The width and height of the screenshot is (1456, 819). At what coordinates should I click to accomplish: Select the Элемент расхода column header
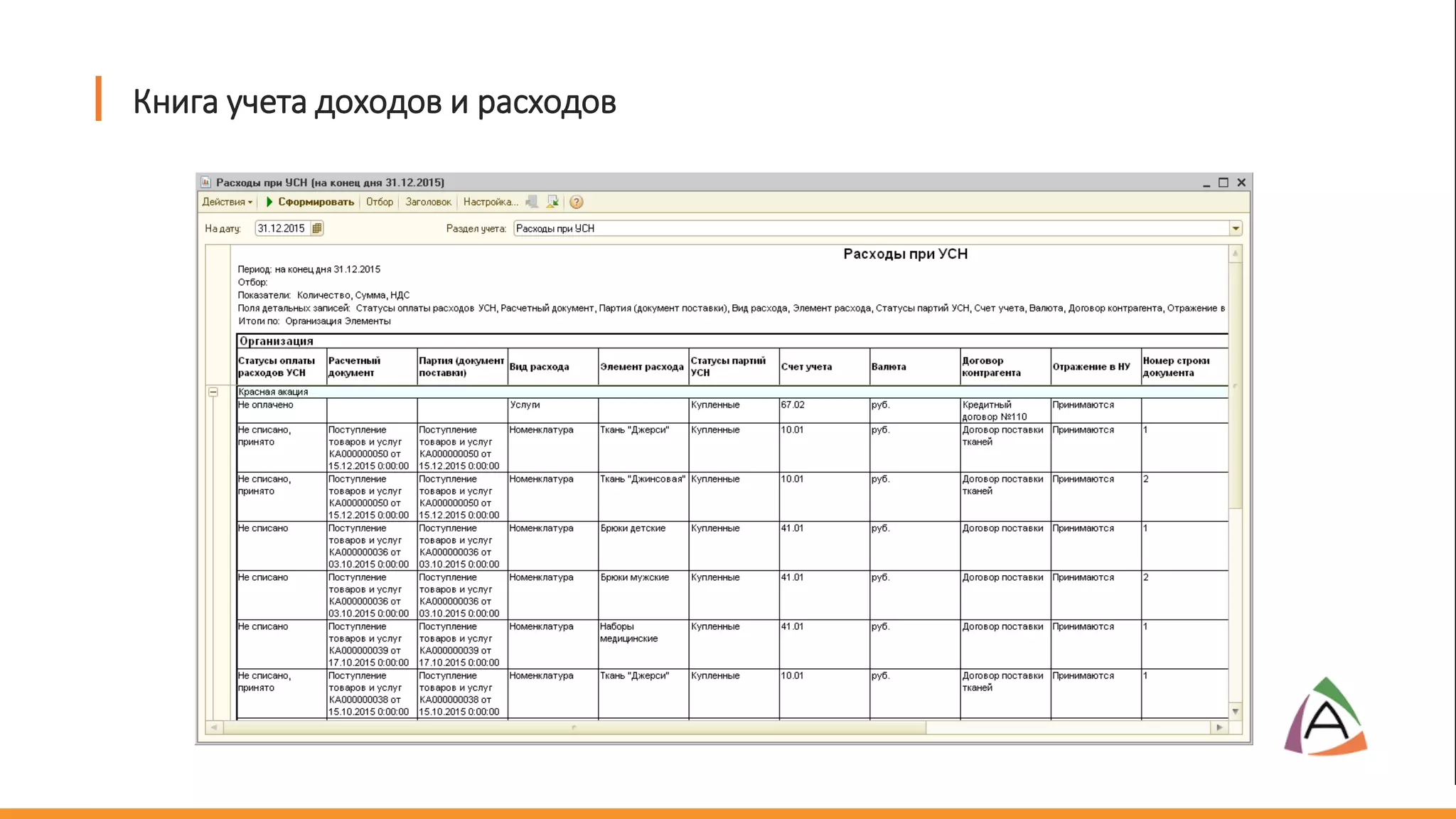(642, 367)
